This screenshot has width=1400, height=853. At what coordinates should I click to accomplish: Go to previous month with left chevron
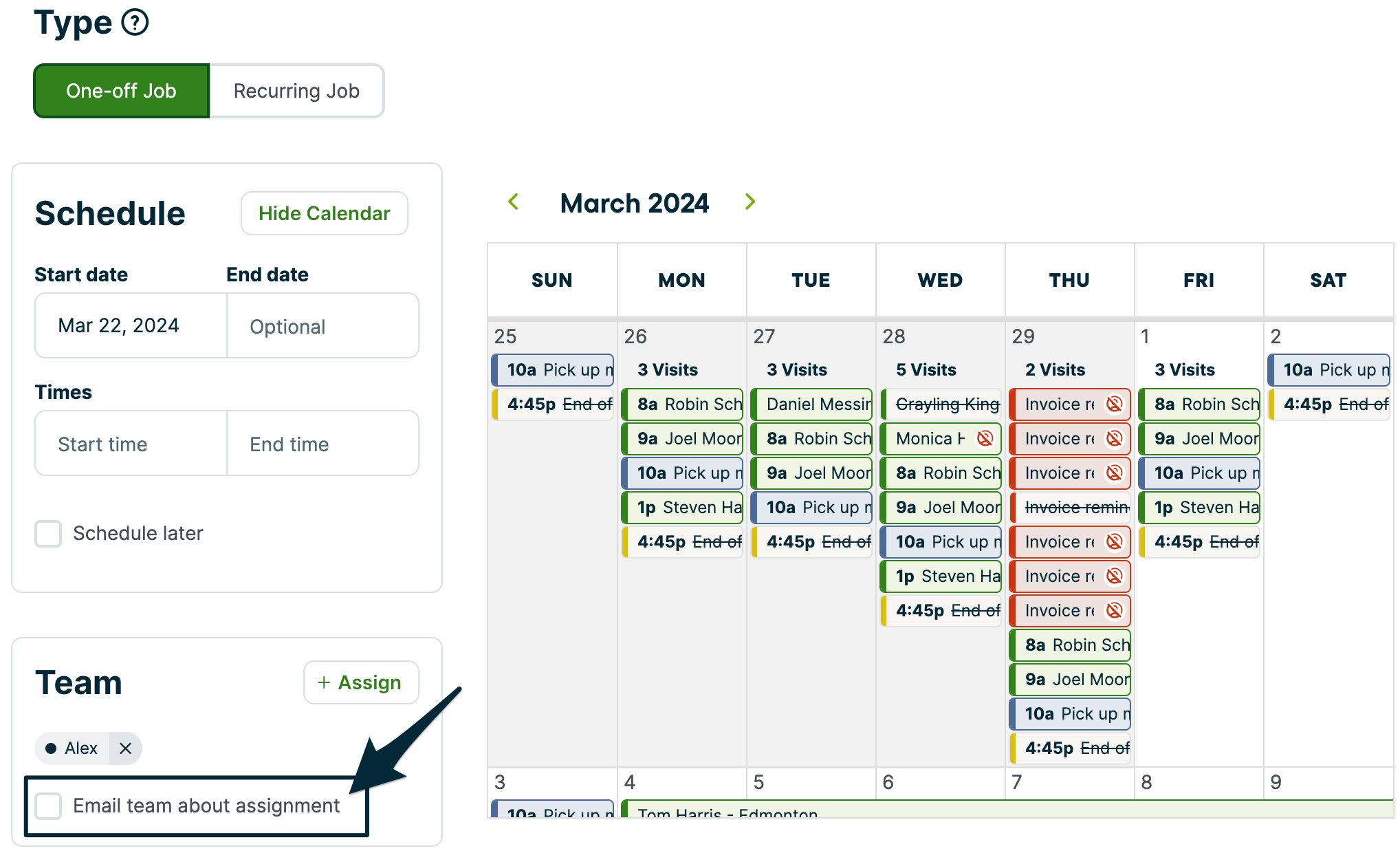pyautogui.click(x=513, y=202)
